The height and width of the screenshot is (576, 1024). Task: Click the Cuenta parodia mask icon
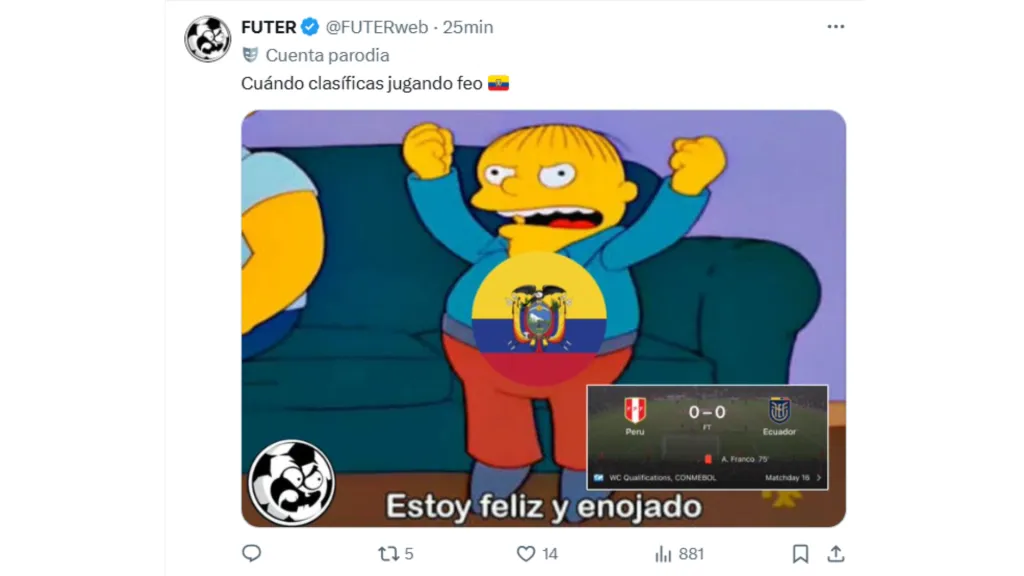click(x=250, y=55)
